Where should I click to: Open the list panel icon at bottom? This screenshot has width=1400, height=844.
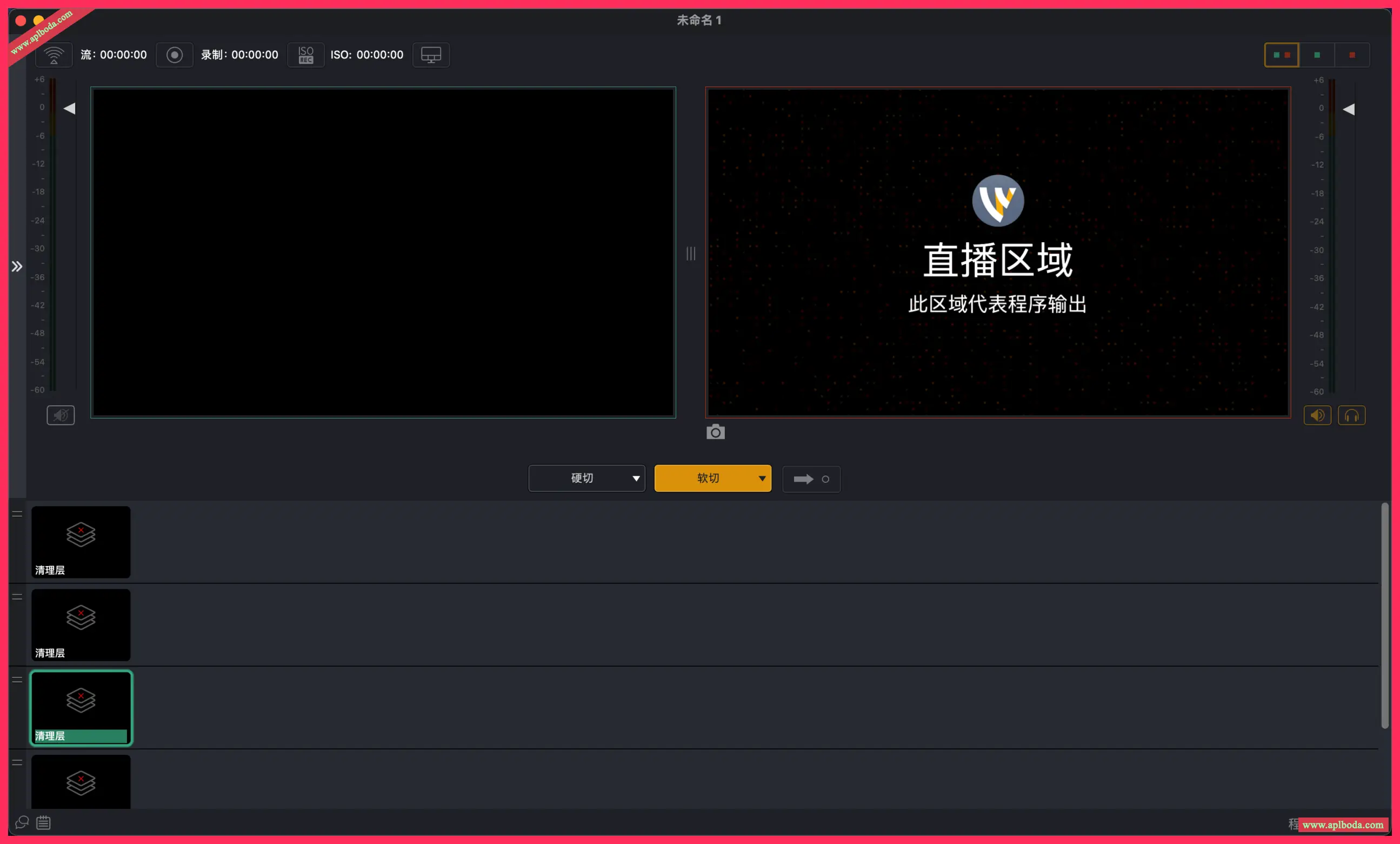pos(43,823)
